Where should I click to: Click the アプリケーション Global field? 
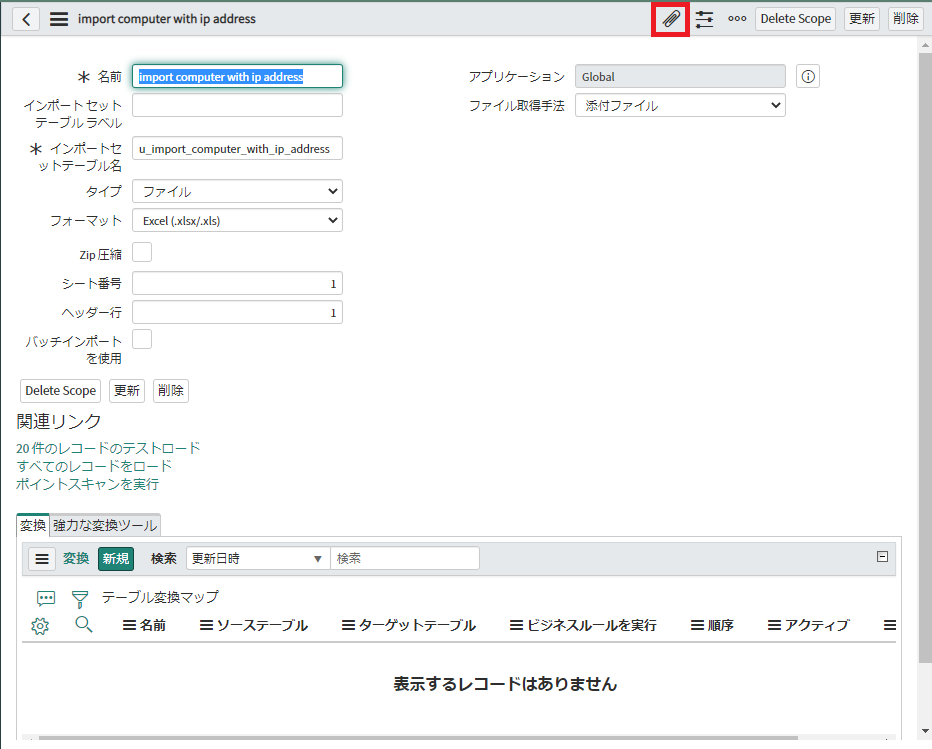coord(680,76)
